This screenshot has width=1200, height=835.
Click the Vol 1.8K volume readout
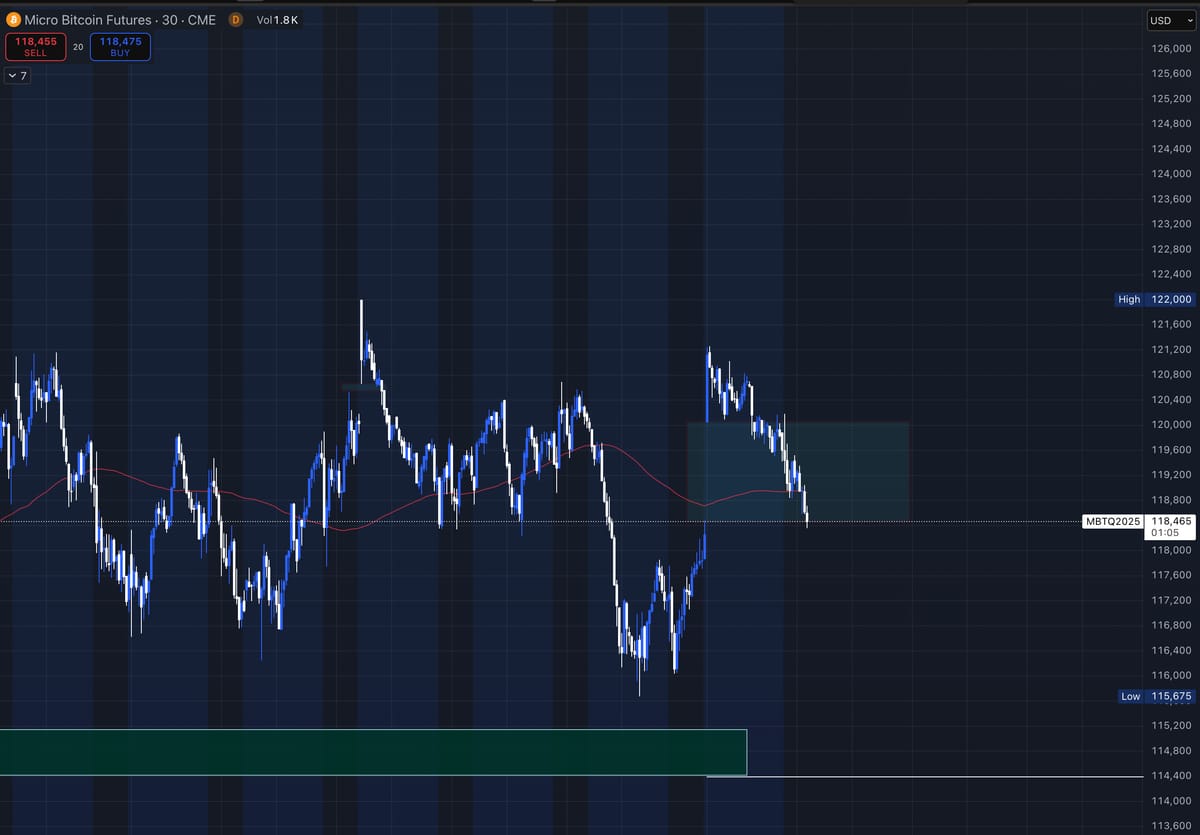277,20
